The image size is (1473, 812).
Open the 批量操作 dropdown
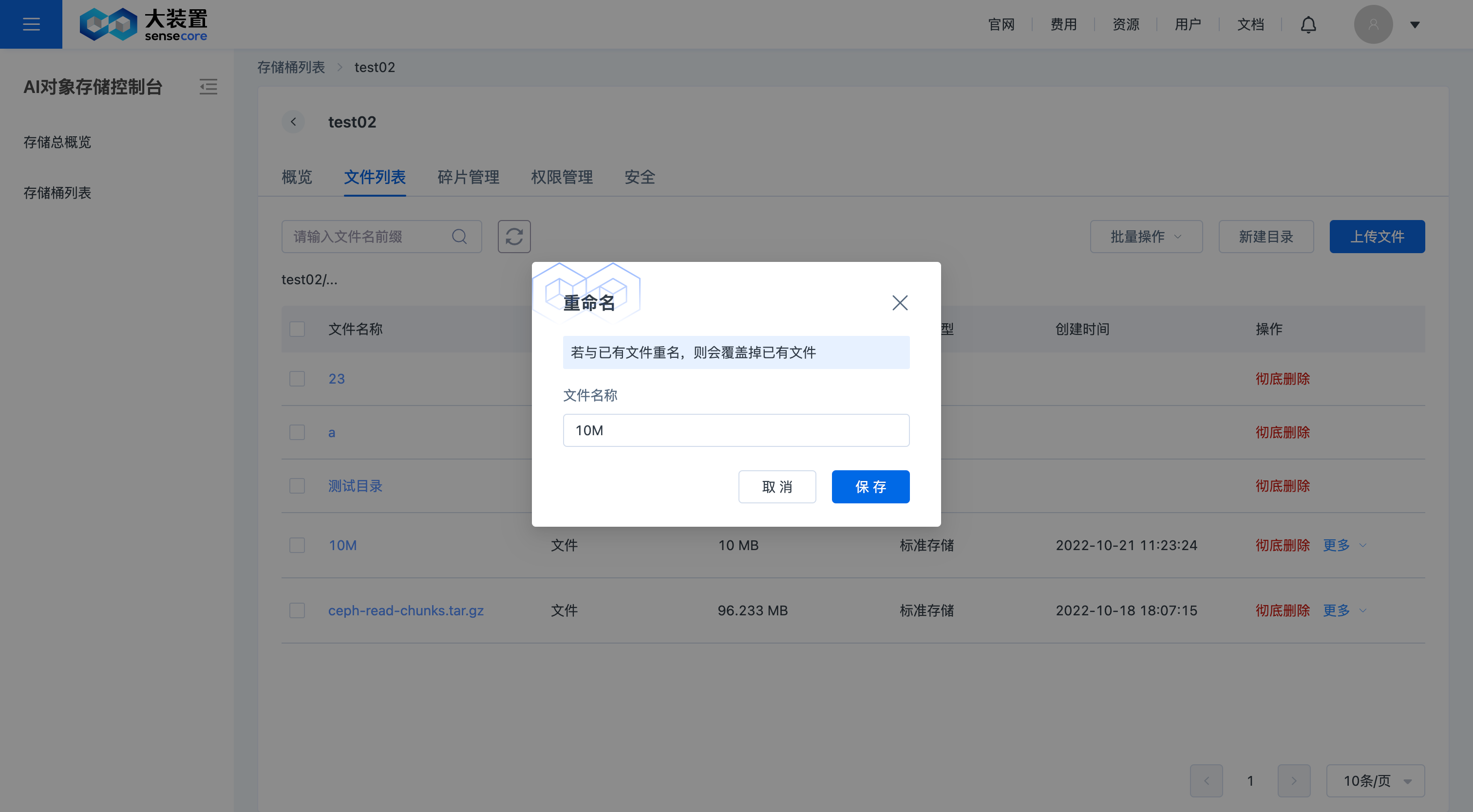[1146, 237]
